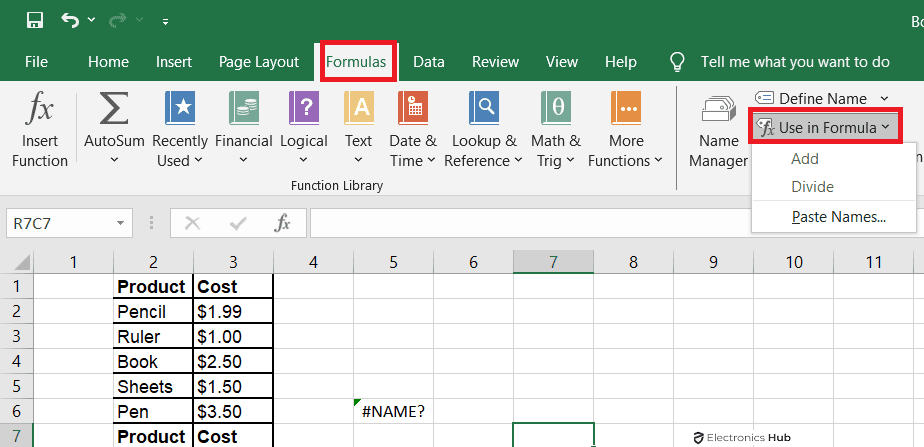Open the Text functions icon

click(358, 108)
